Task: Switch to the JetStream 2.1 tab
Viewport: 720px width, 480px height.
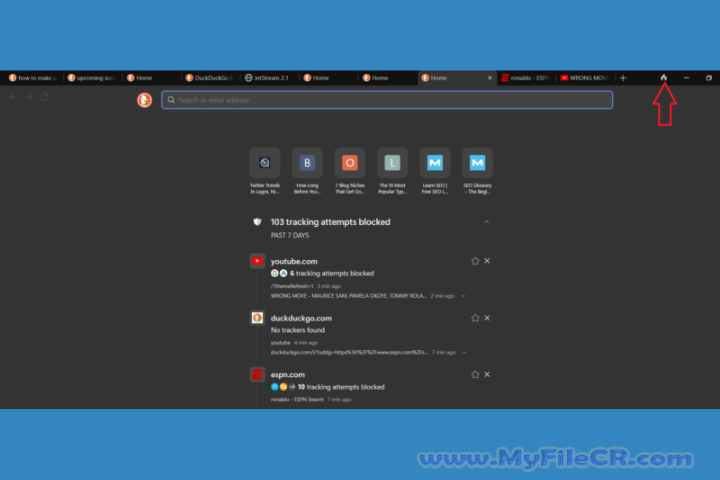Action: pos(269,78)
